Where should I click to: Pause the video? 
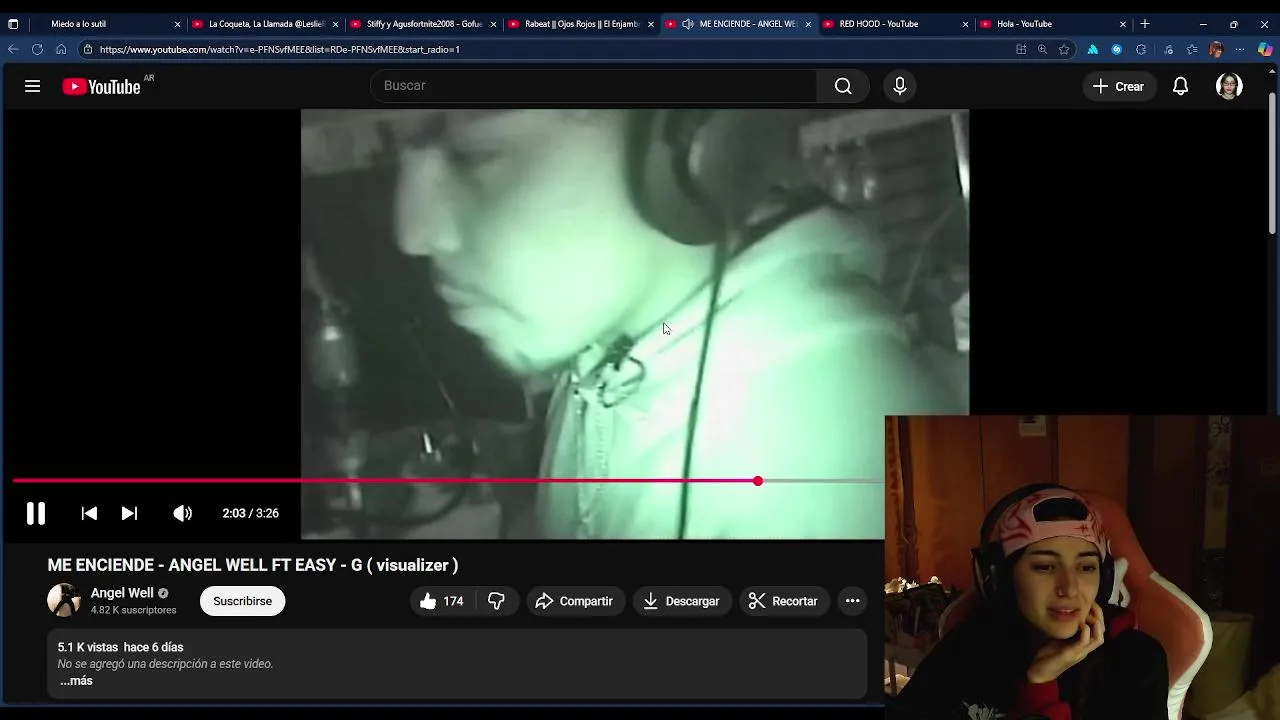click(36, 513)
